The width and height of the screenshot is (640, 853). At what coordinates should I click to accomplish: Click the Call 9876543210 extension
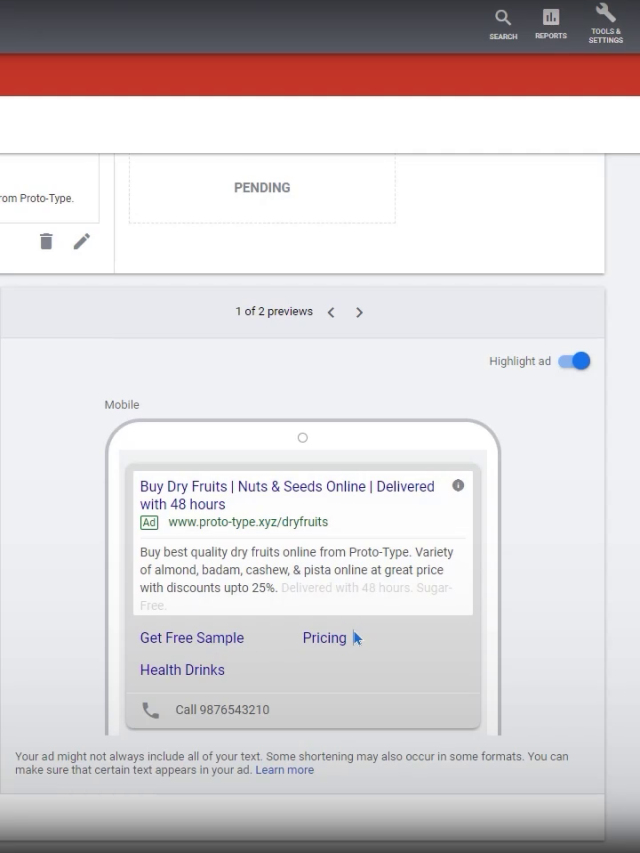(x=222, y=710)
